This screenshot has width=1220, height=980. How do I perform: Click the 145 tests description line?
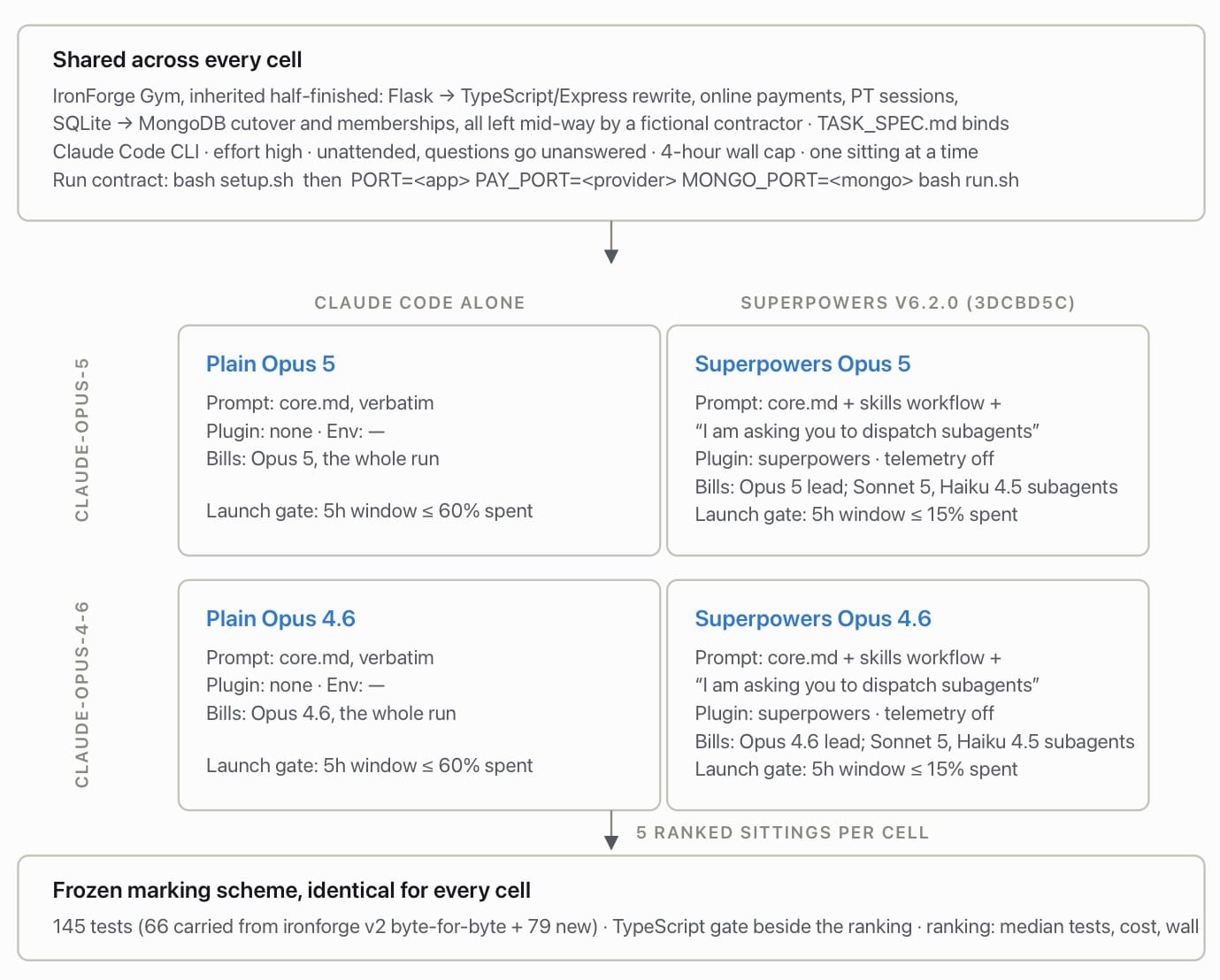(625, 926)
